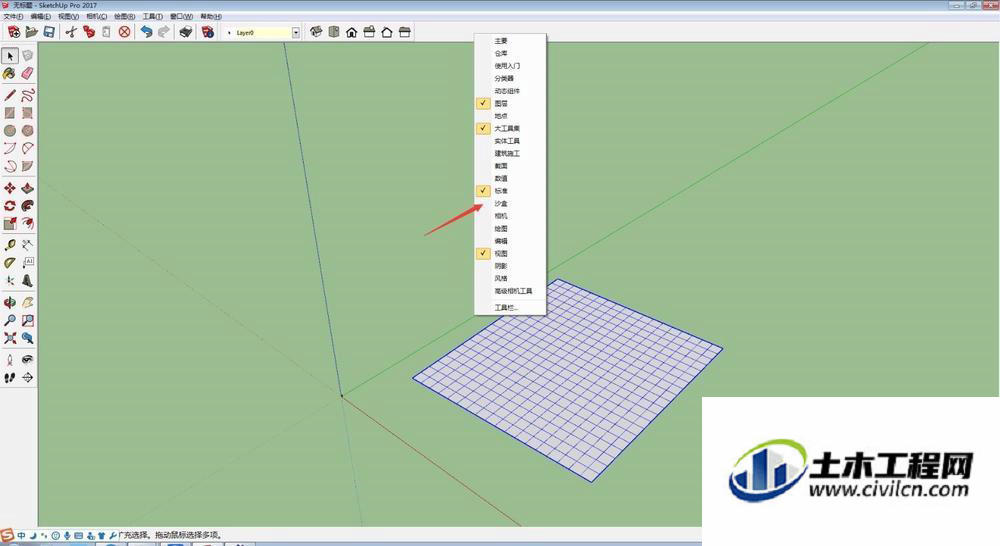Click the red Erase/Delete circle icon

pos(124,32)
